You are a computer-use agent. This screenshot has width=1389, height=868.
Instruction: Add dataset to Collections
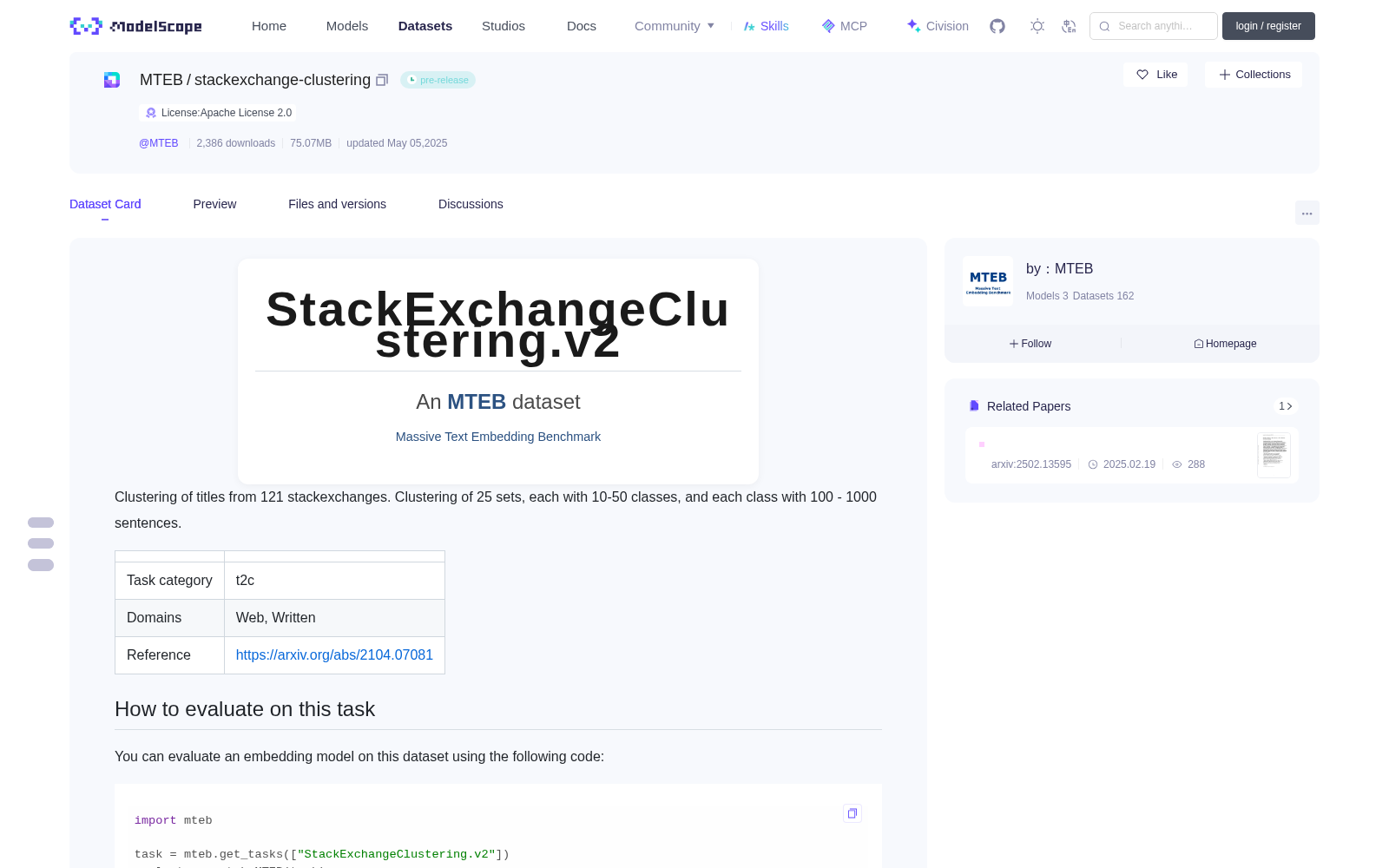coord(1254,75)
